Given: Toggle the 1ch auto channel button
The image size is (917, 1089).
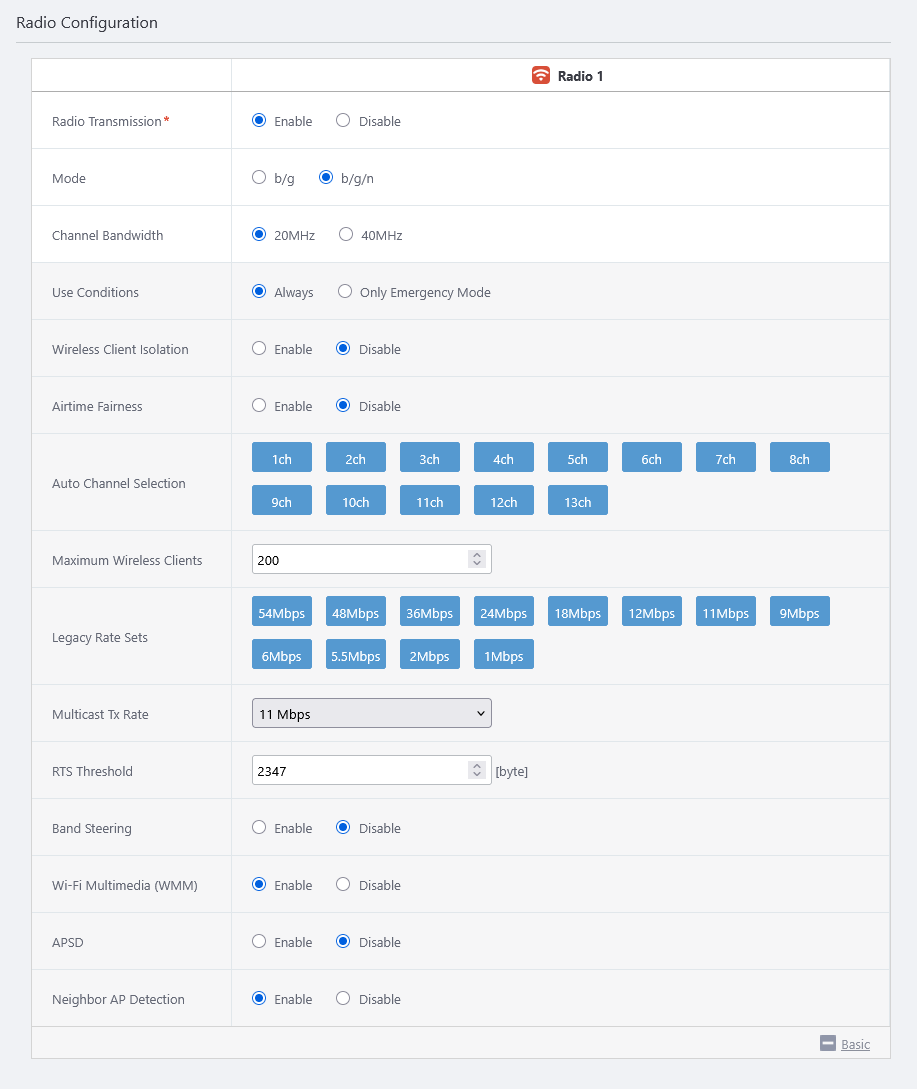Looking at the screenshot, I should [281, 458].
